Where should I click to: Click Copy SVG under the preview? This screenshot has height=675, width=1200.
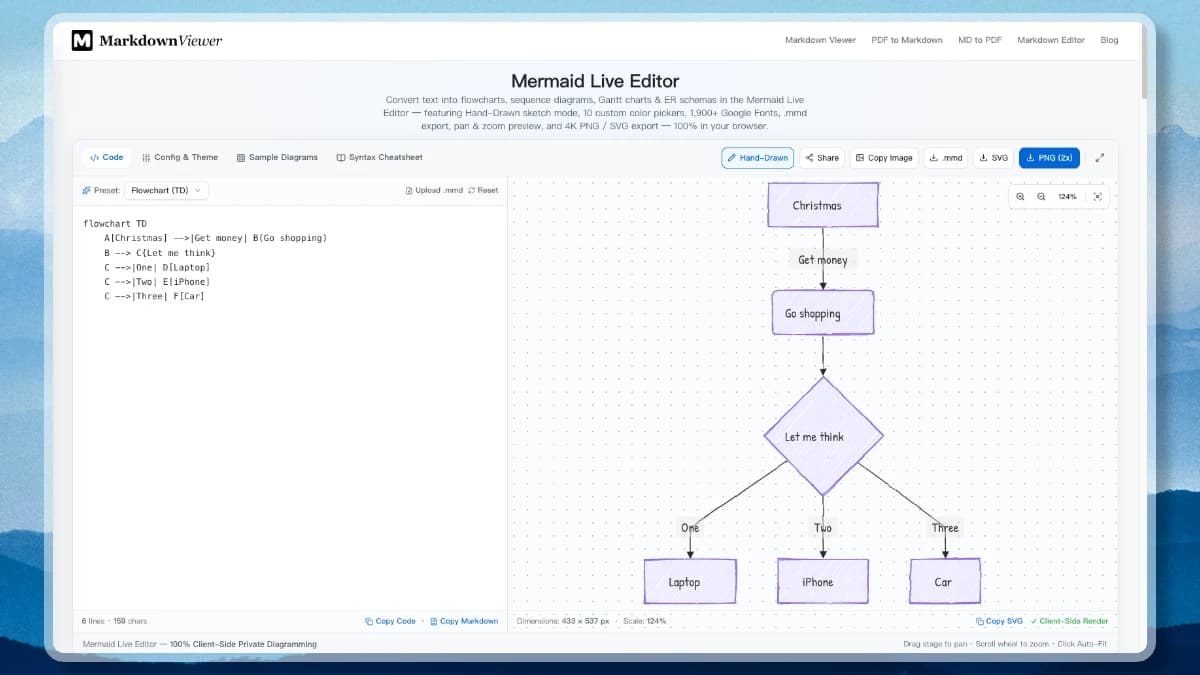pyautogui.click(x=1000, y=621)
